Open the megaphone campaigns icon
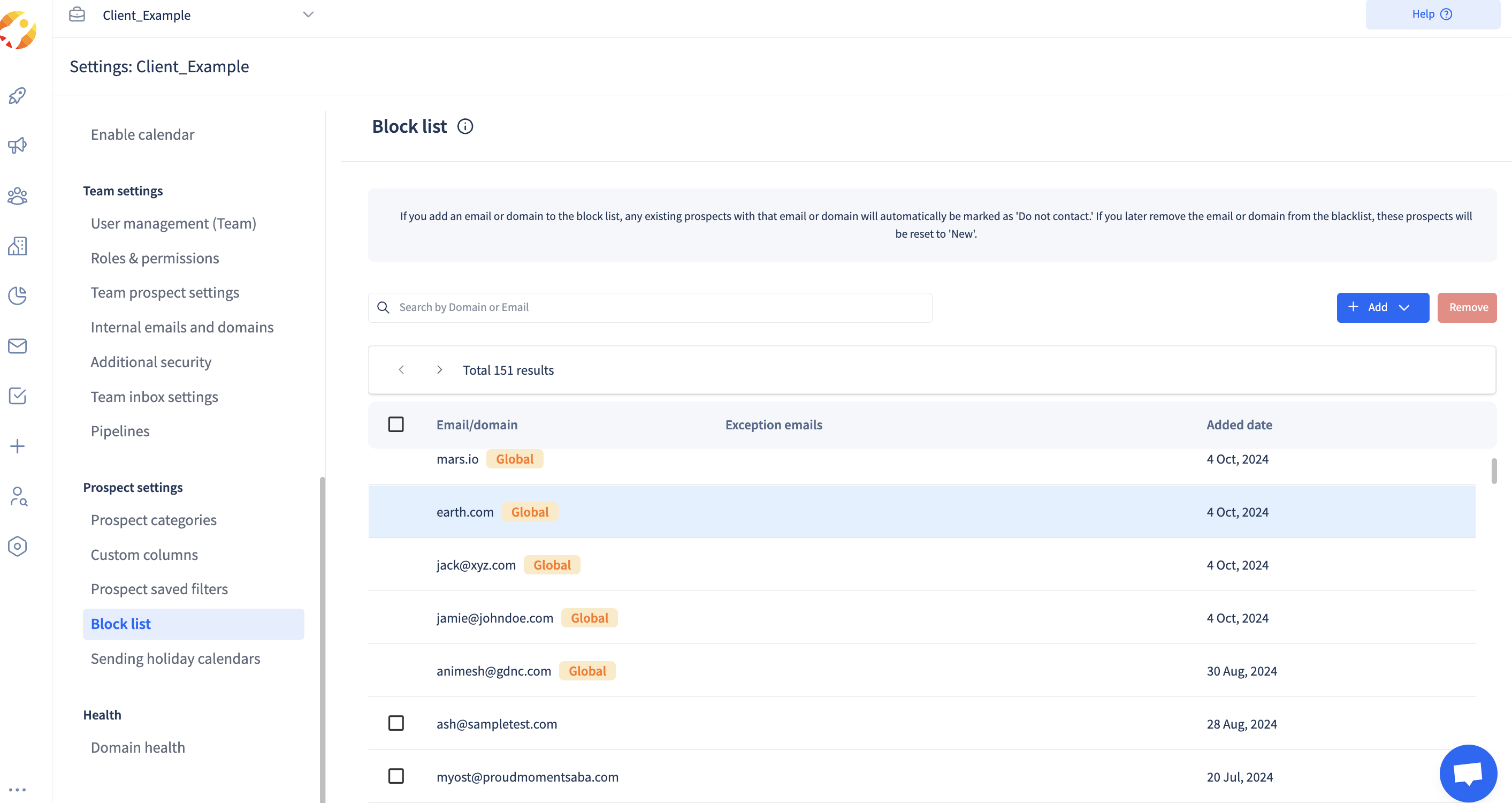The width and height of the screenshot is (1512, 803). pos(18,145)
